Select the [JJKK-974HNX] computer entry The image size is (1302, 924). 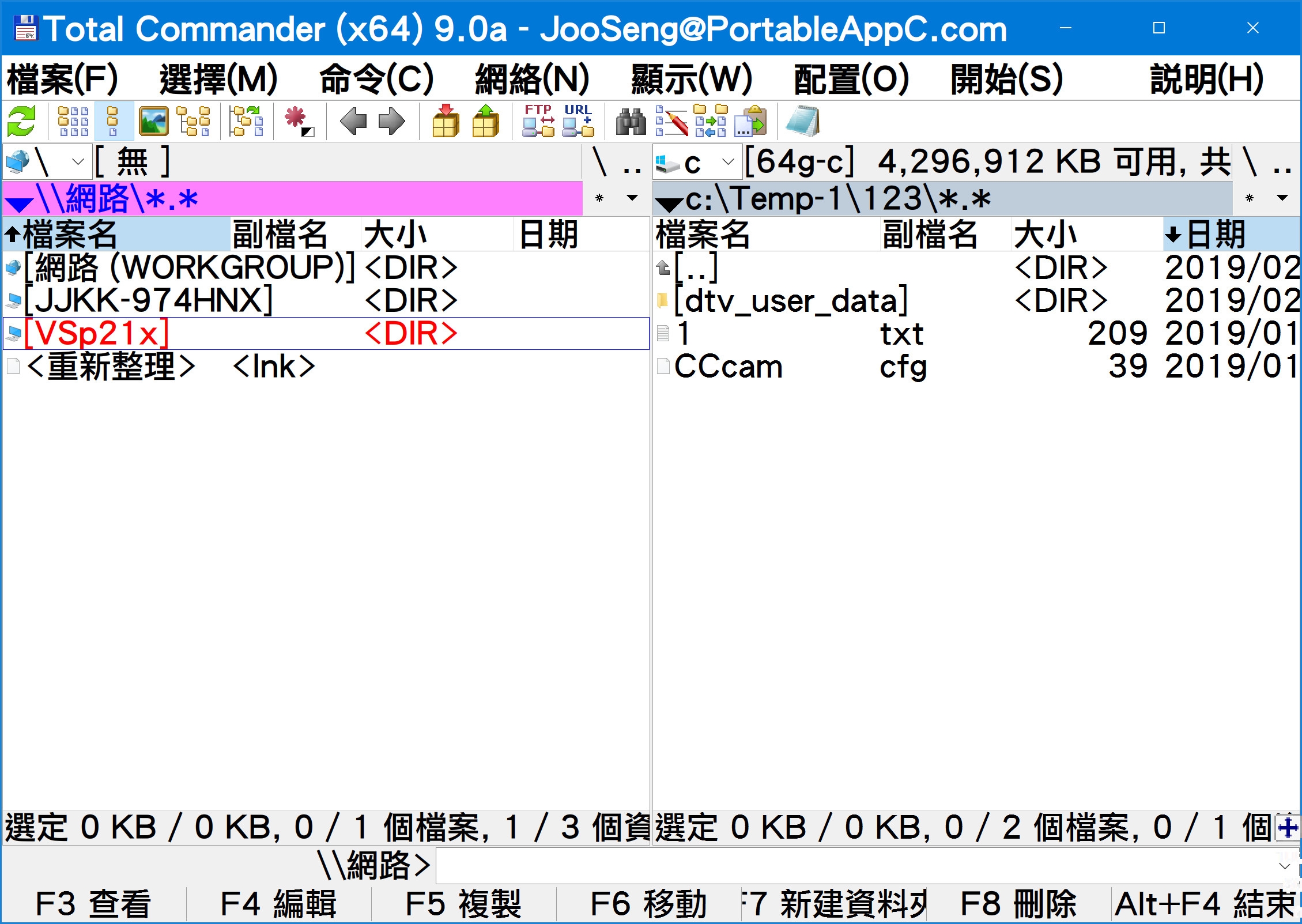326,300
